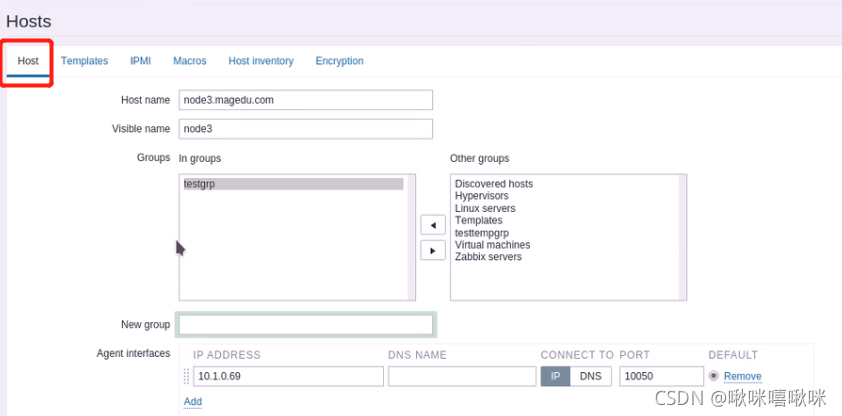Choose IP as the connect-to option
The image size is (842, 416).
click(555, 376)
